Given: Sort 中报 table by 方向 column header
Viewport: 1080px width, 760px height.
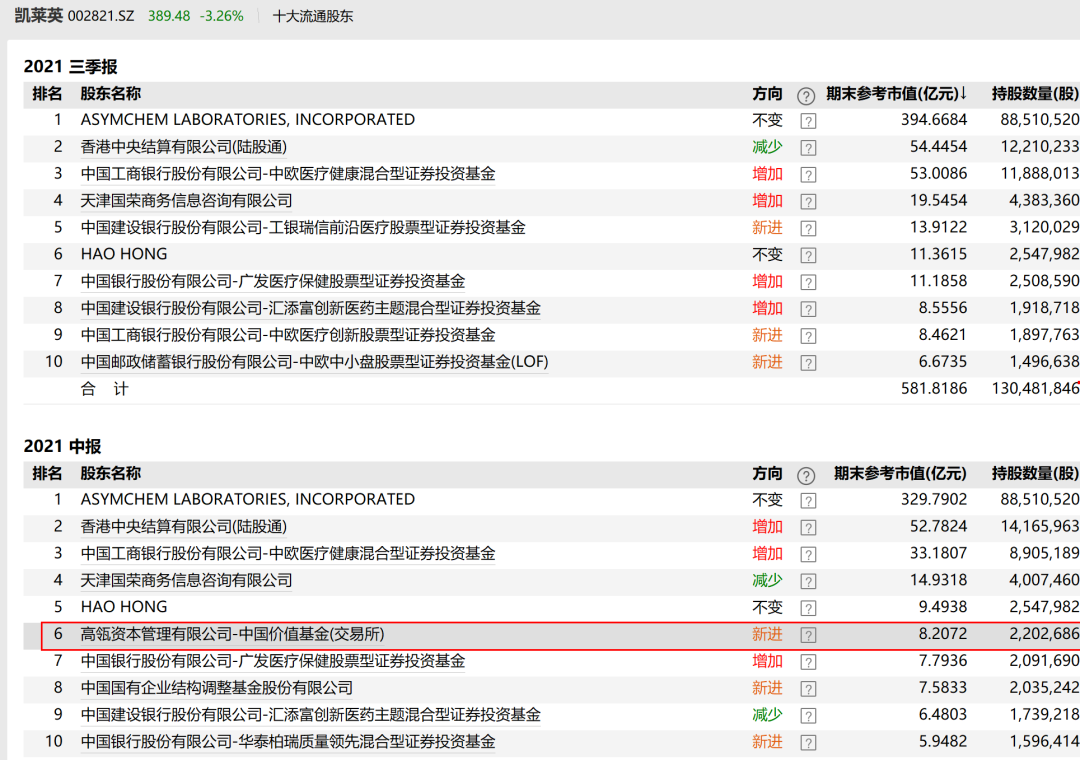Looking at the screenshot, I should pyautogui.click(x=767, y=473).
